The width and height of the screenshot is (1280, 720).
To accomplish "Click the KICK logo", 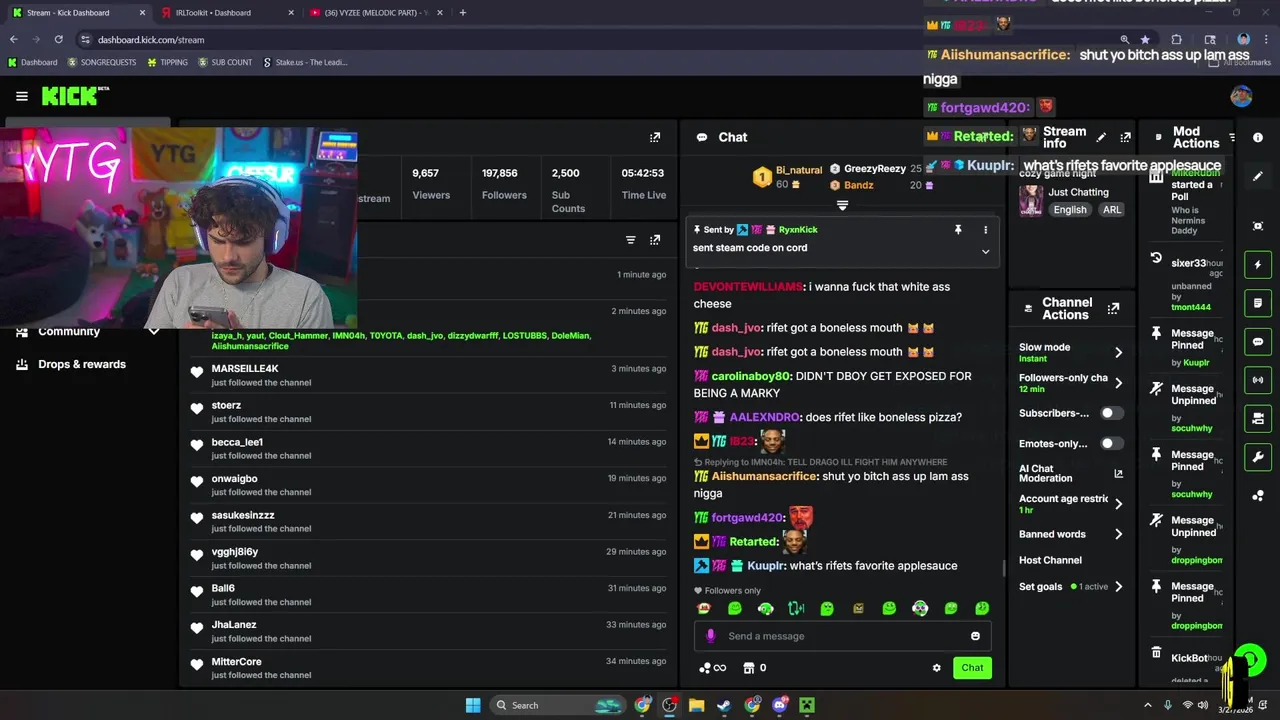I will click(x=75, y=96).
